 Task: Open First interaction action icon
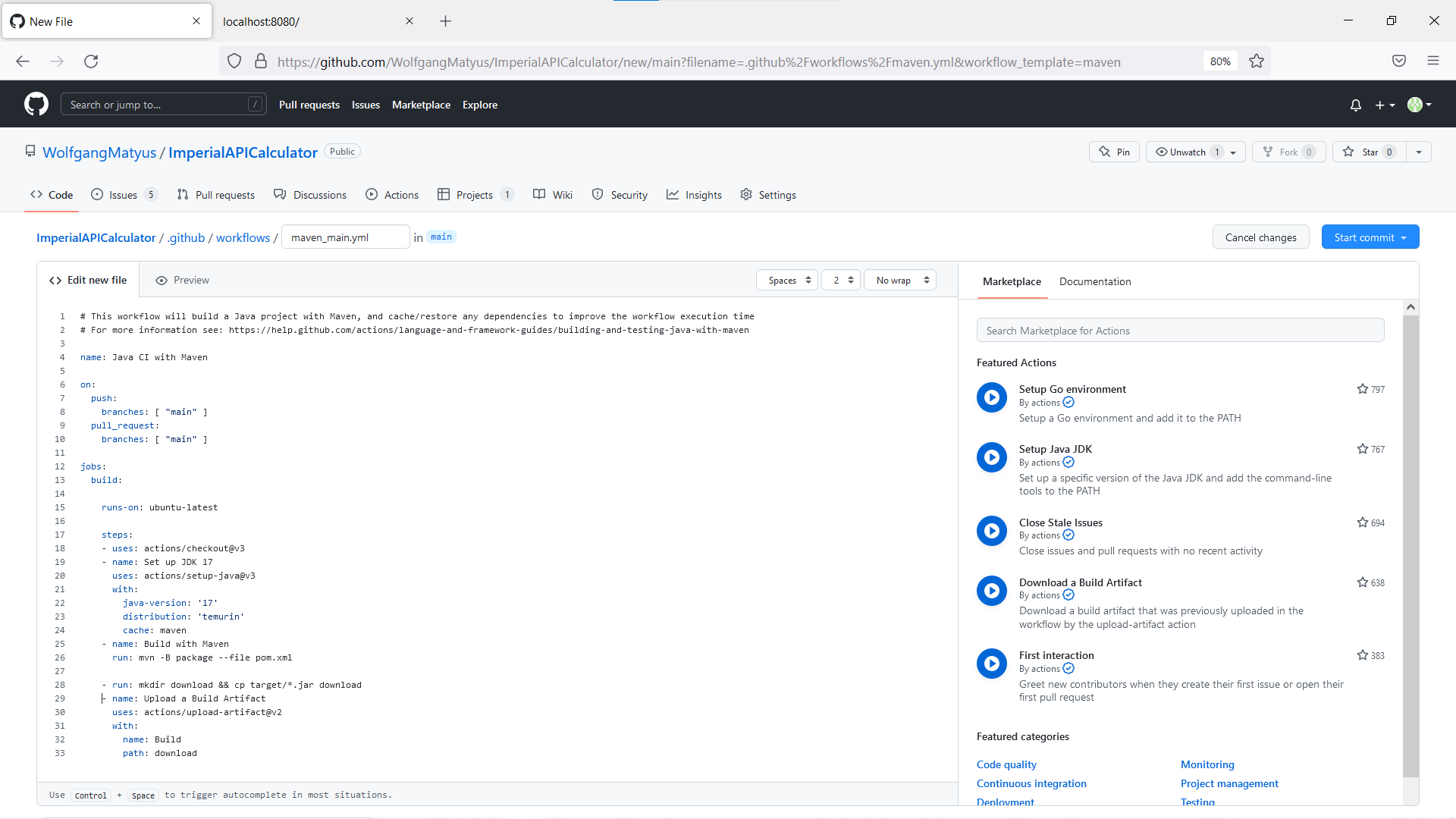991,663
